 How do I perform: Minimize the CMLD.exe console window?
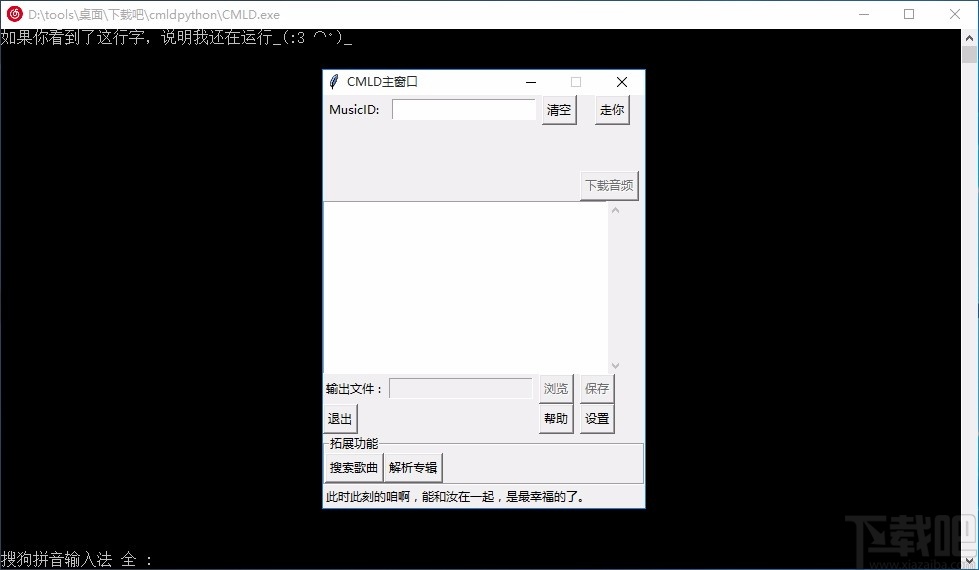coord(864,14)
